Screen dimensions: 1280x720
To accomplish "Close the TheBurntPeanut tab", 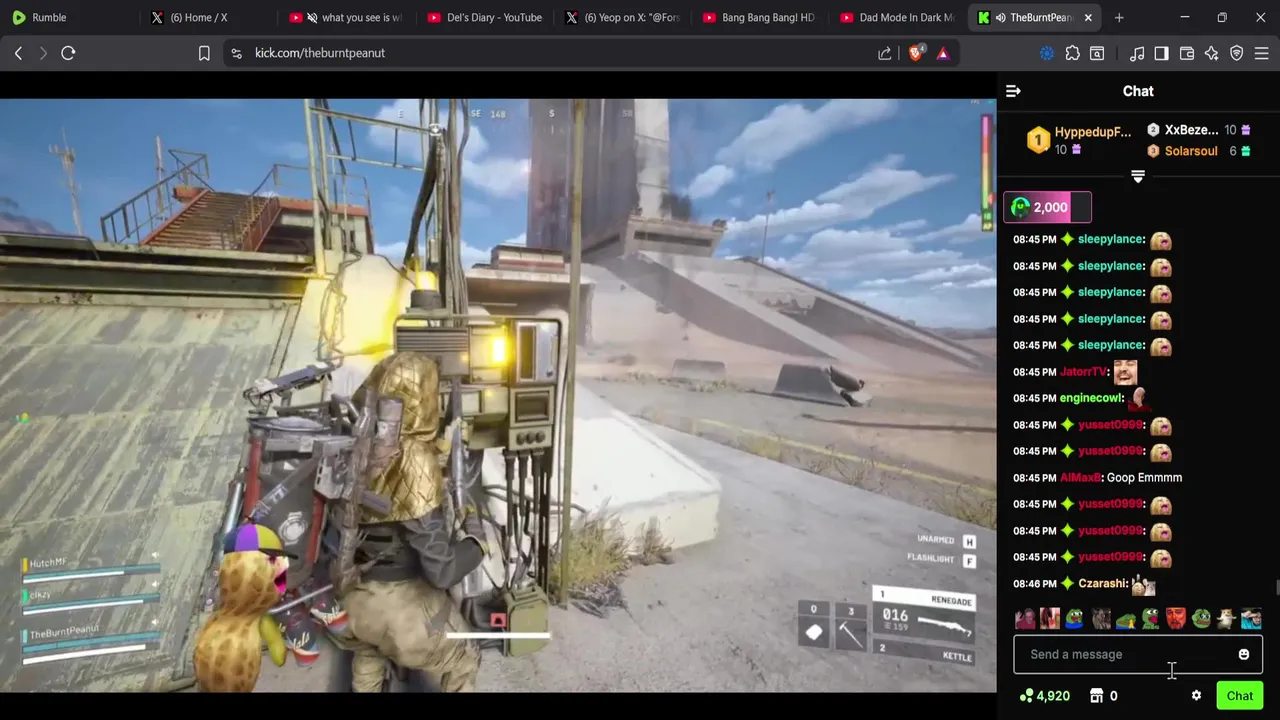I will pyautogui.click(x=1088, y=17).
